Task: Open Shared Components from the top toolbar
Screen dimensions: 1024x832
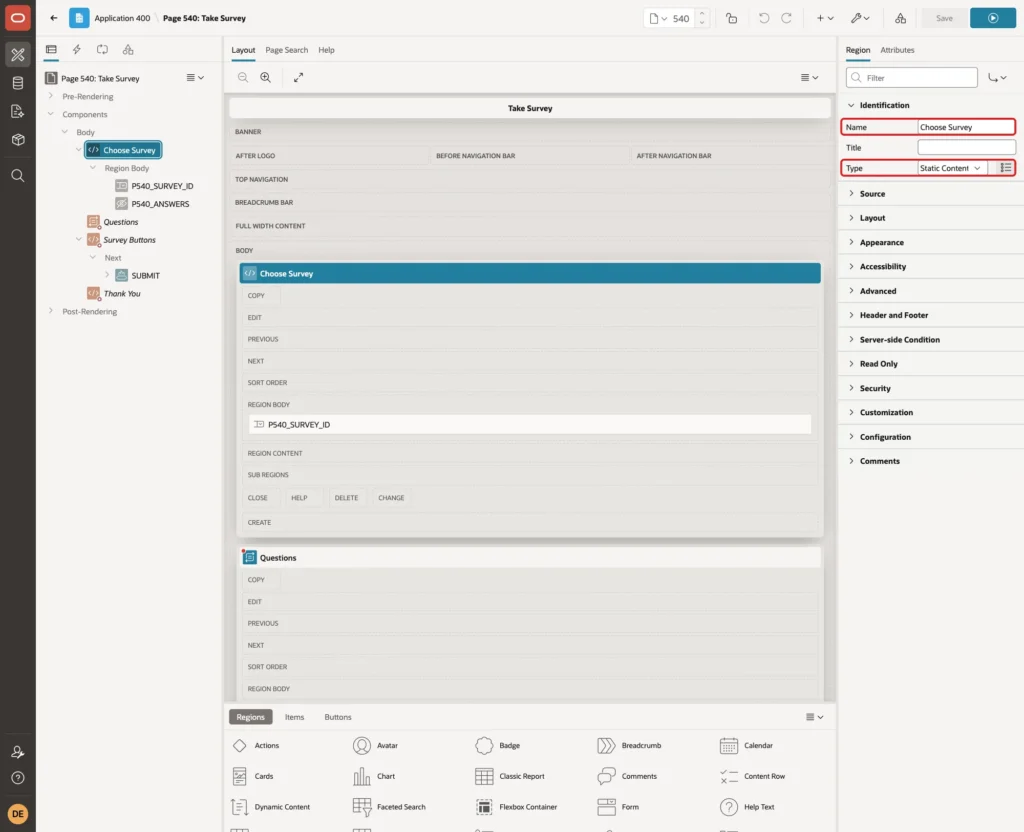Action: click(x=901, y=18)
